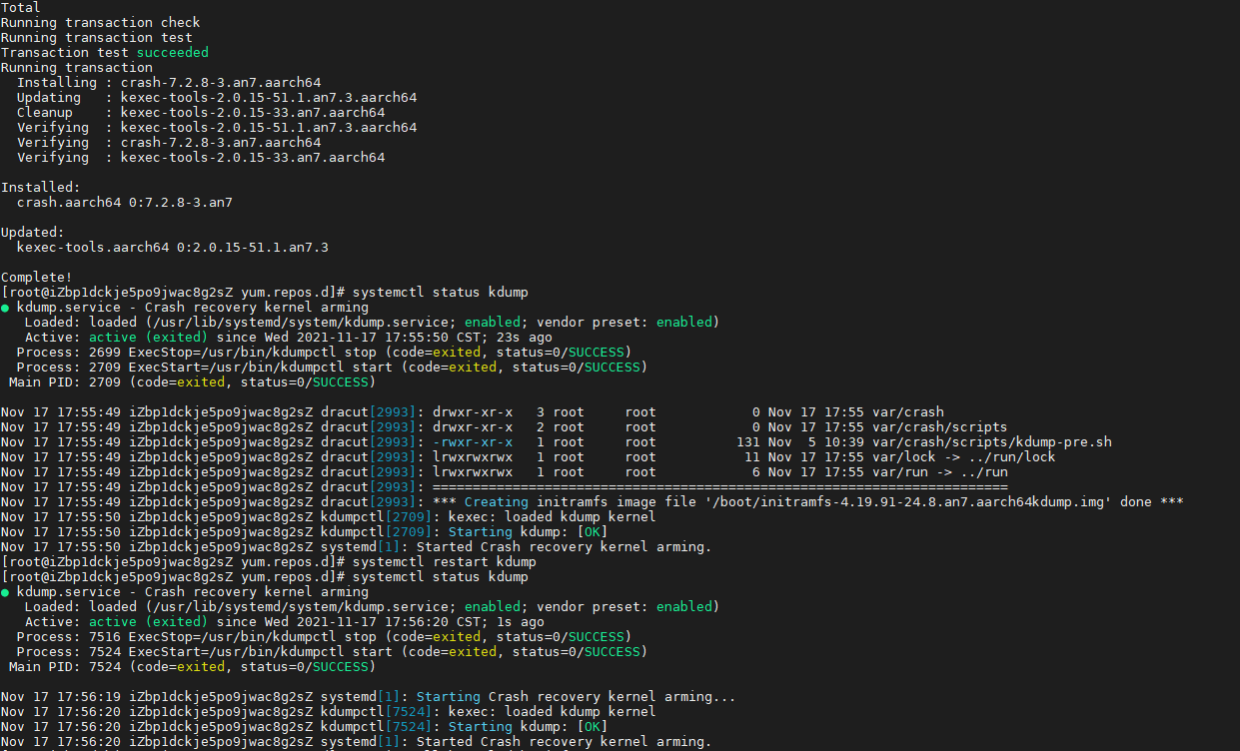Click the green status dot above the '1s ago' line

[5, 592]
